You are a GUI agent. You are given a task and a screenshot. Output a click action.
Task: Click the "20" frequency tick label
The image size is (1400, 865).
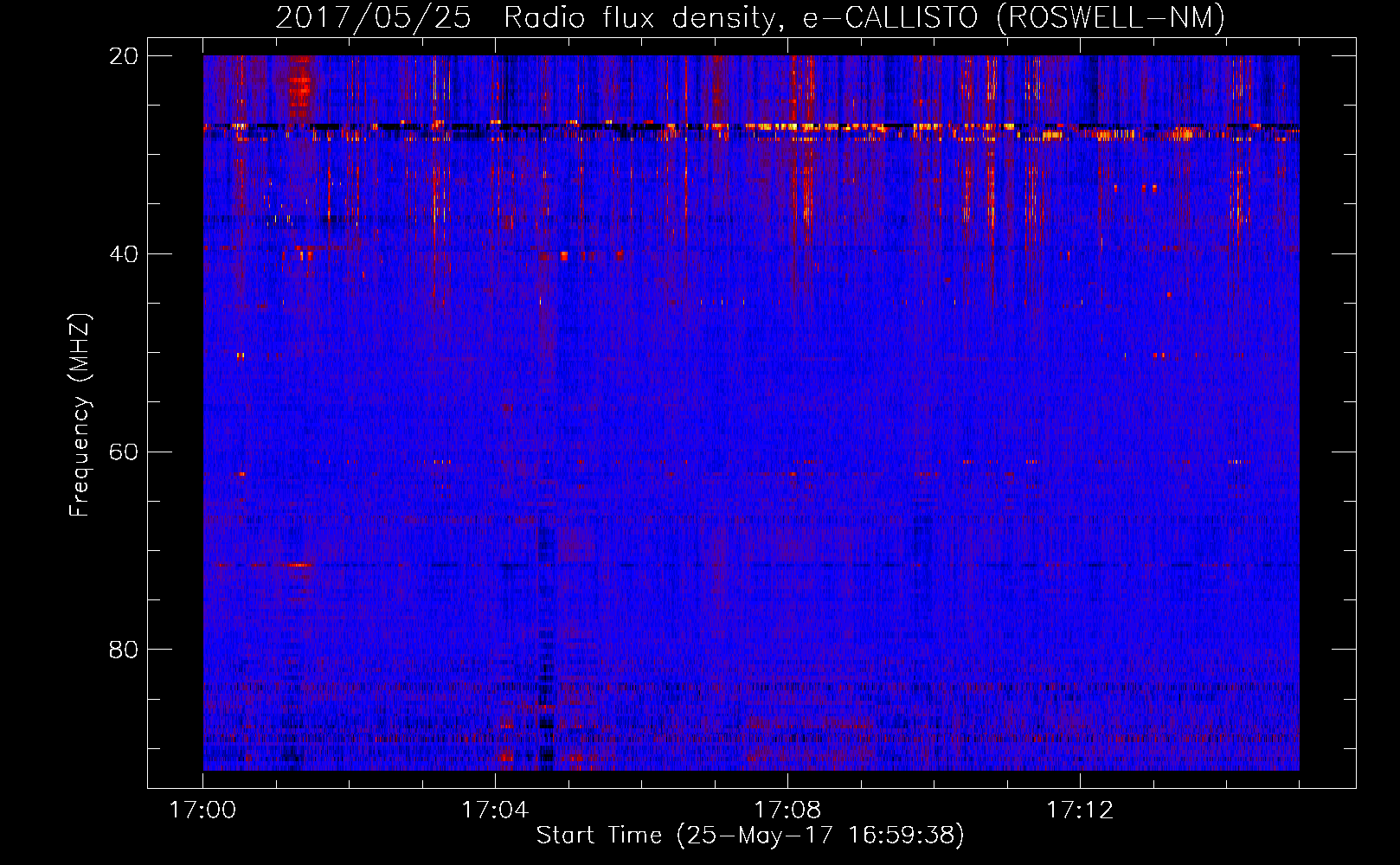[124, 56]
